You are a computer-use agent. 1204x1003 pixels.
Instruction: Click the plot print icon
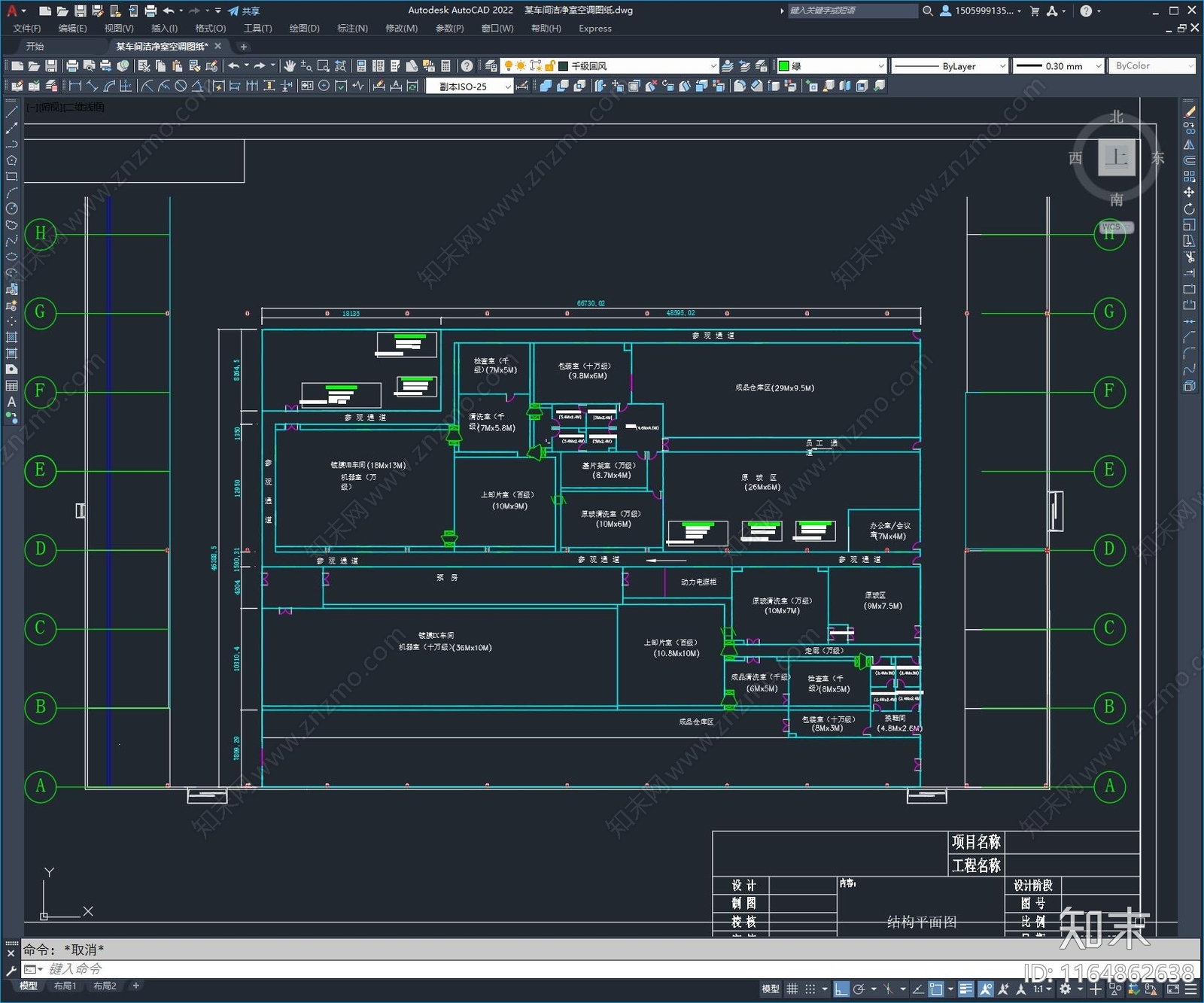pos(72,66)
